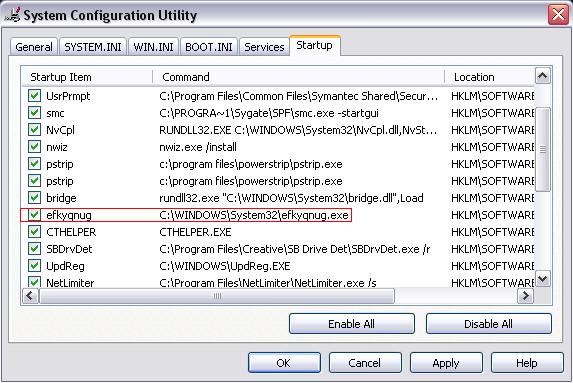Viewport: 573px width, 383px height.
Task: Select the UsrPrmpt row HKLM location text
Action: (x=493, y=96)
